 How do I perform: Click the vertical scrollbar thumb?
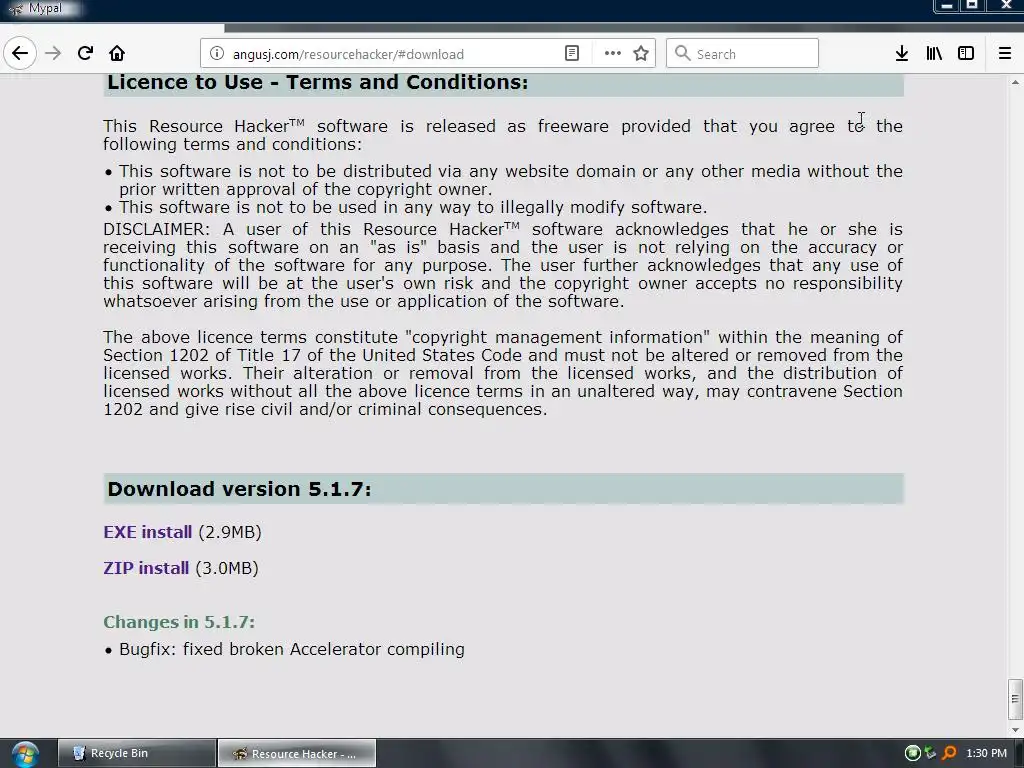[1015, 699]
